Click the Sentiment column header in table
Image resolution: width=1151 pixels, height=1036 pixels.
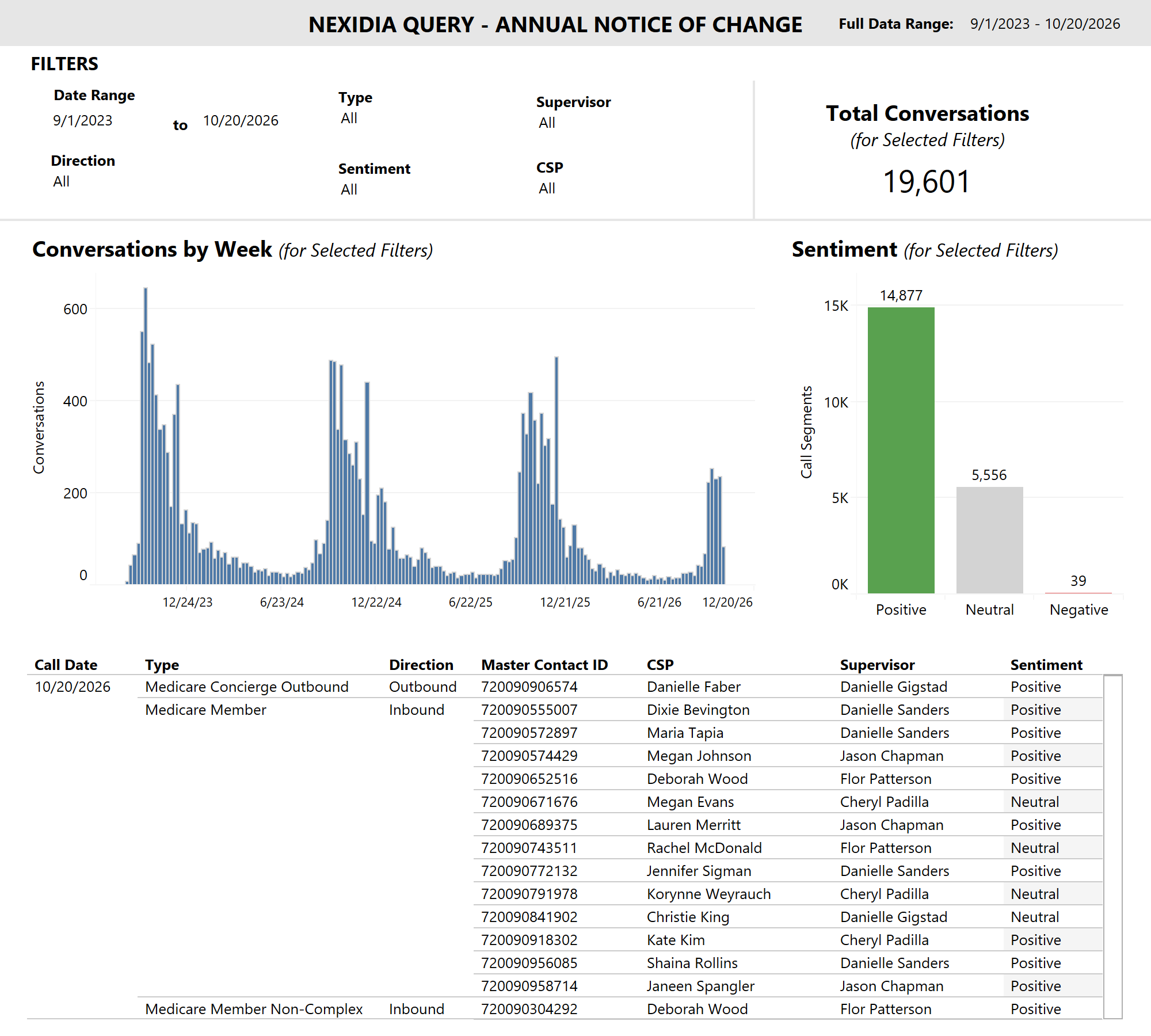(x=1046, y=665)
